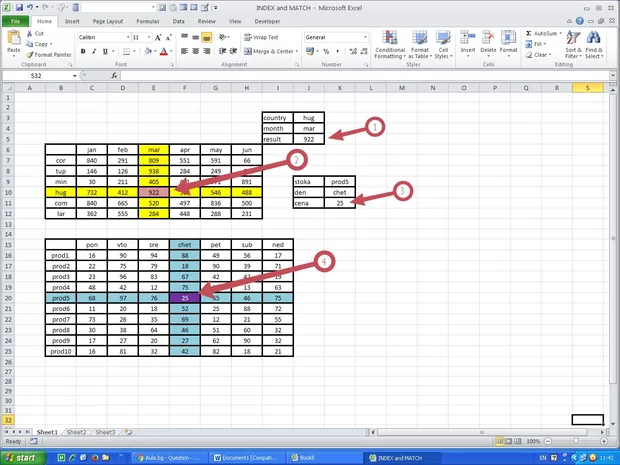Viewport: 620px width, 465px height.
Task: Switch to Sheet3 worksheet tab
Action: [x=105, y=432]
